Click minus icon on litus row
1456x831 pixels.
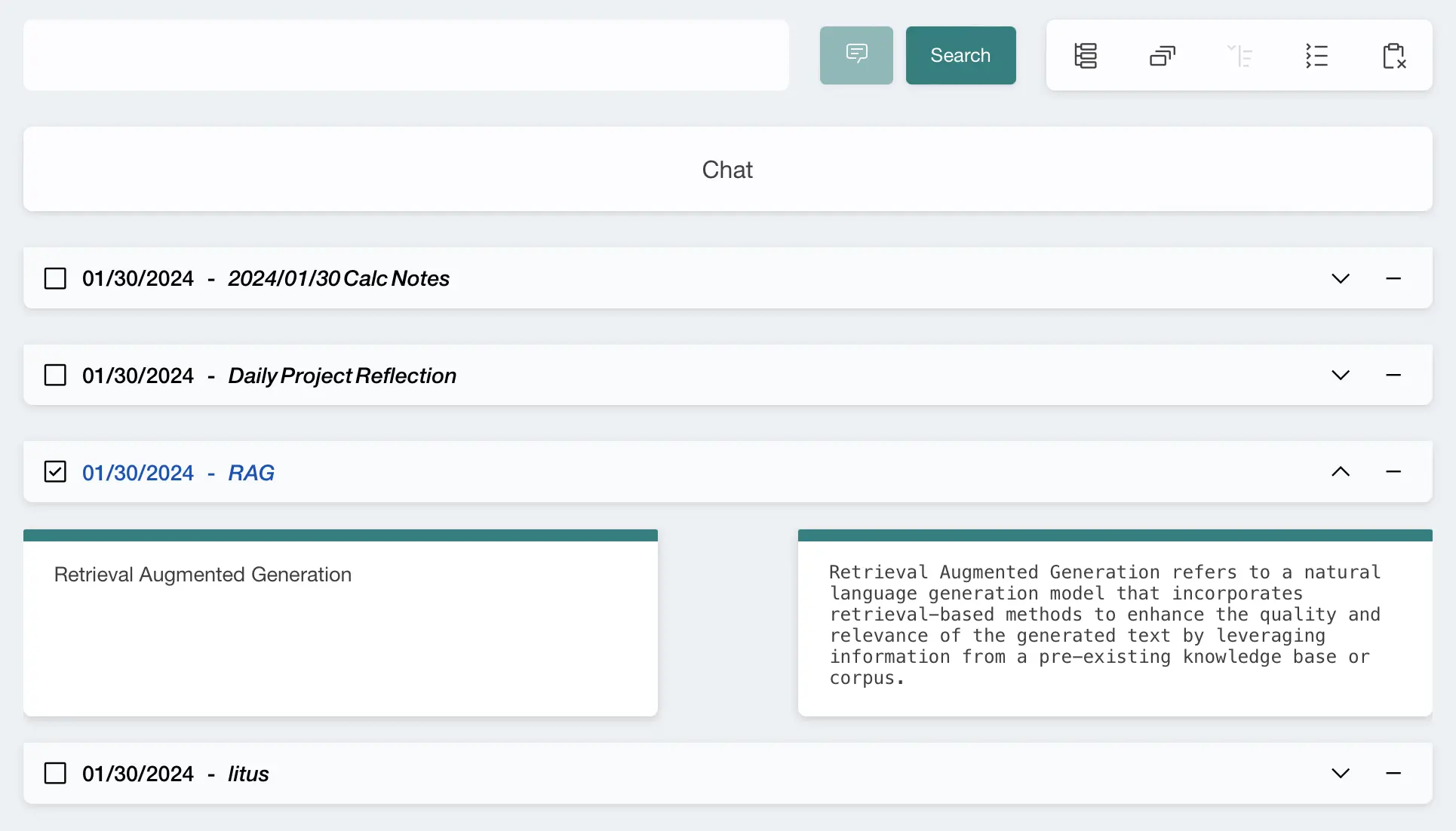pos(1393,773)
